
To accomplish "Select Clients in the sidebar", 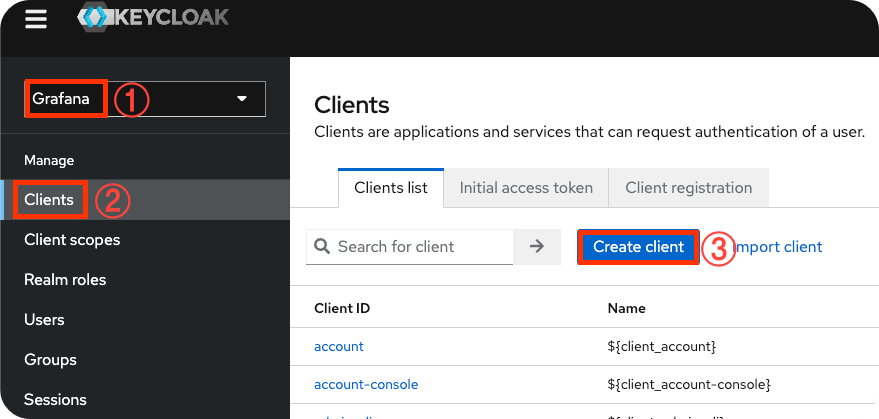I will (145, 199).
